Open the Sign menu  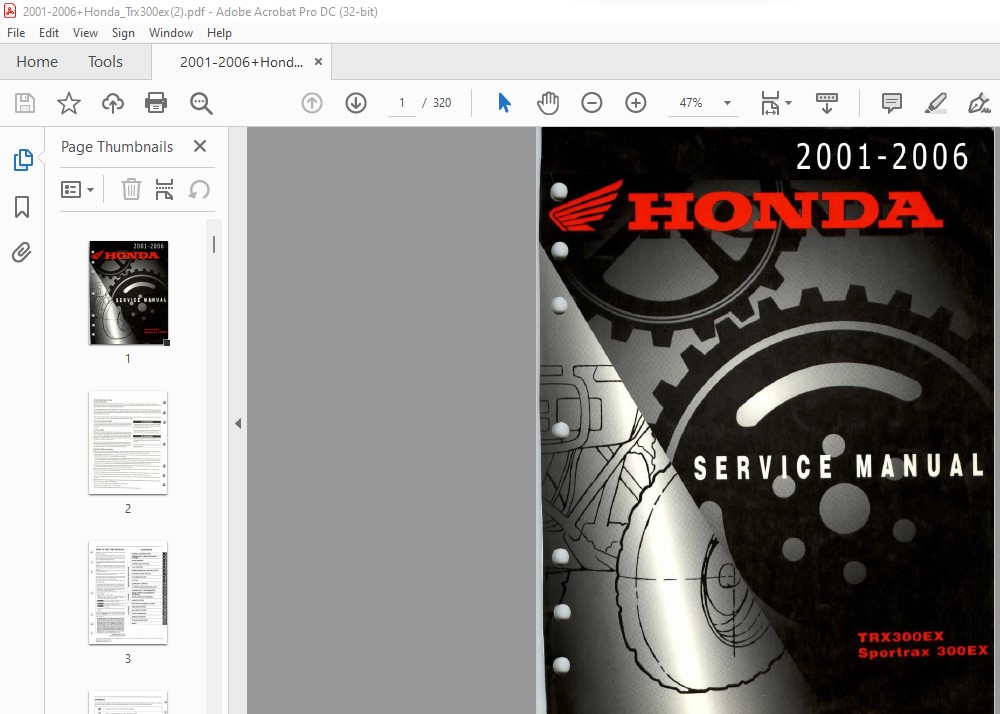point(123,33)
